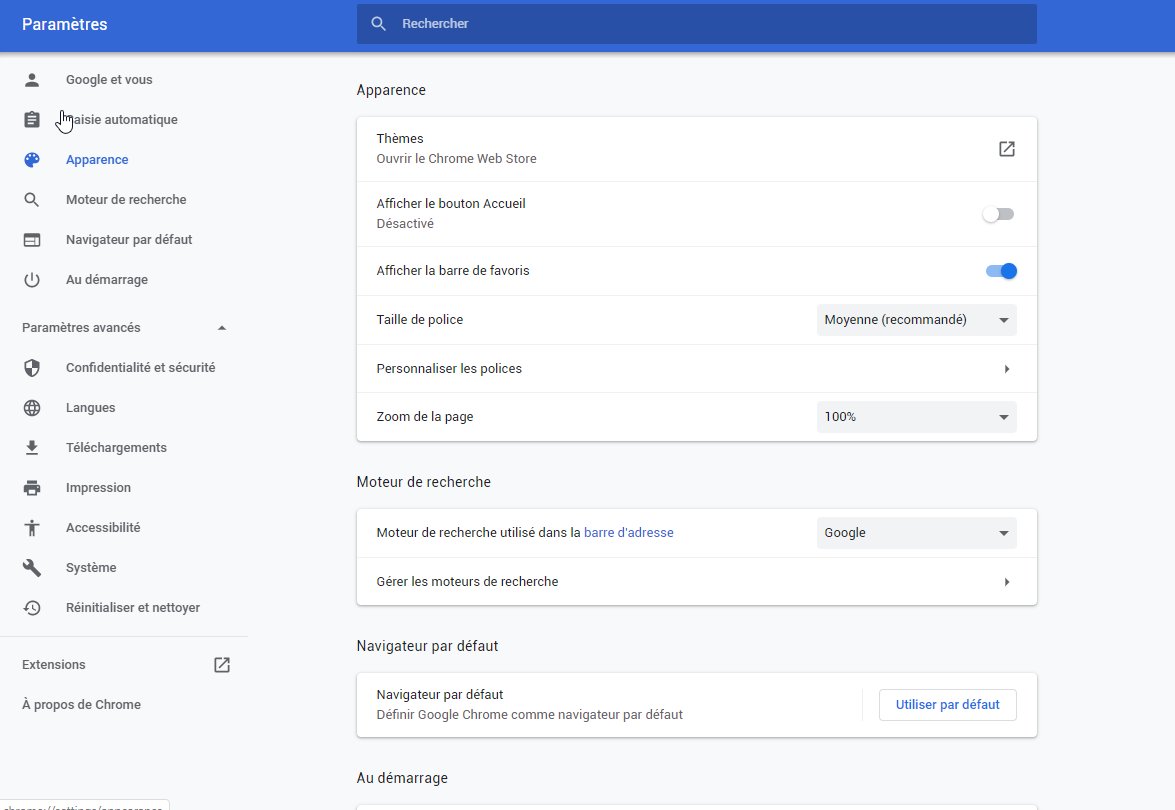Screen dimensions: 1175x810
Task: Expand Personnaliser les polices arrow
Action: (x=1006, y=369)
